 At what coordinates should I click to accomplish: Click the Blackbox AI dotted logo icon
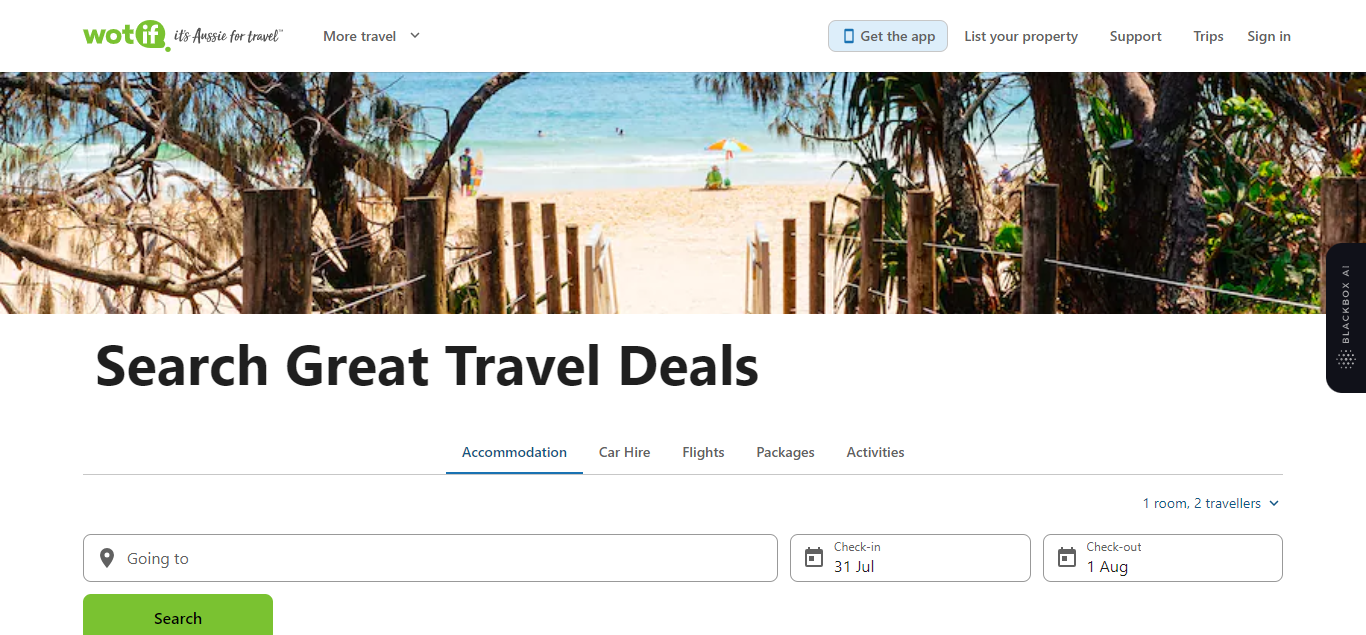coord(1346,360)
